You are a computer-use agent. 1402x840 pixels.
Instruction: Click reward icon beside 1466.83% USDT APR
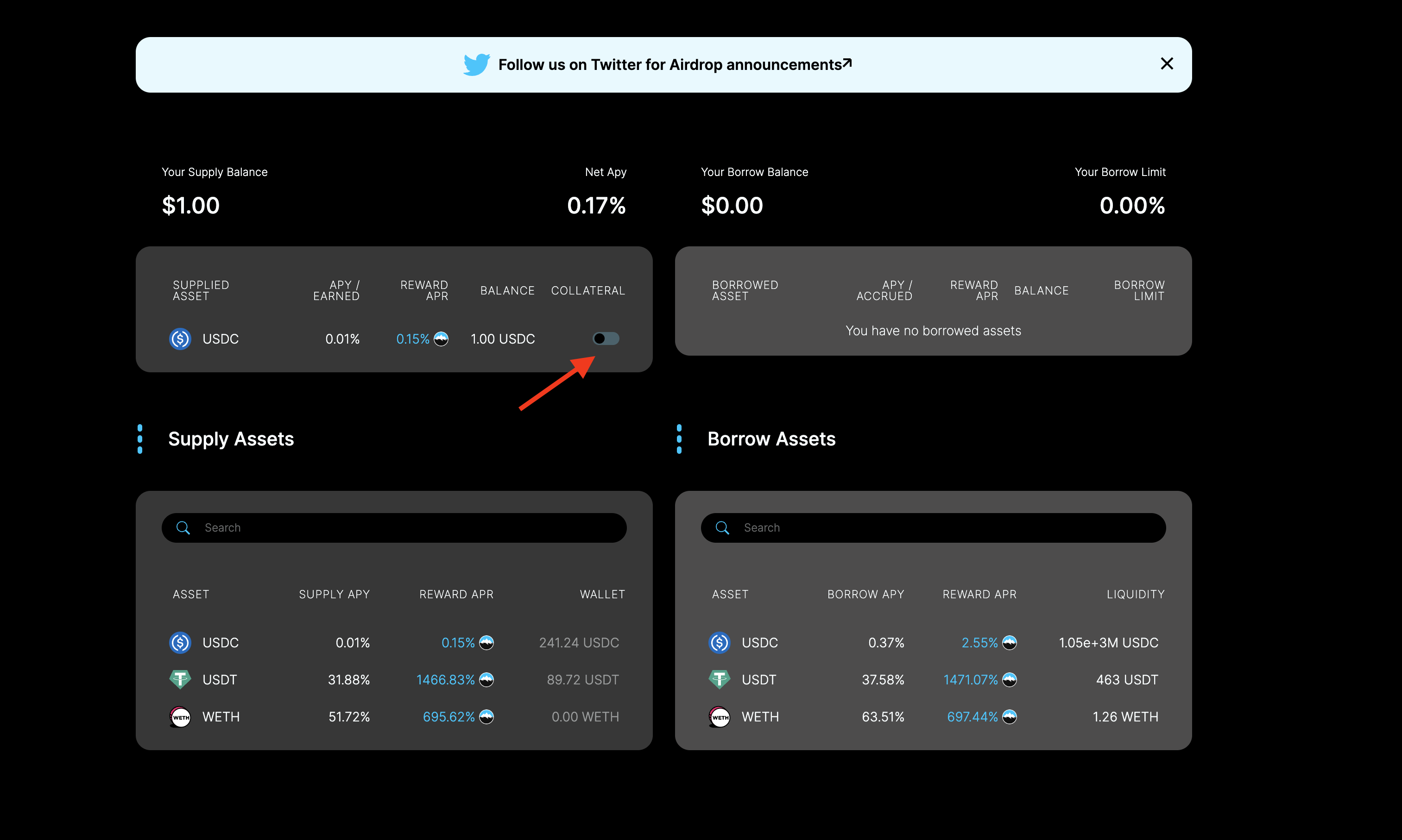(x=486, y=679)
